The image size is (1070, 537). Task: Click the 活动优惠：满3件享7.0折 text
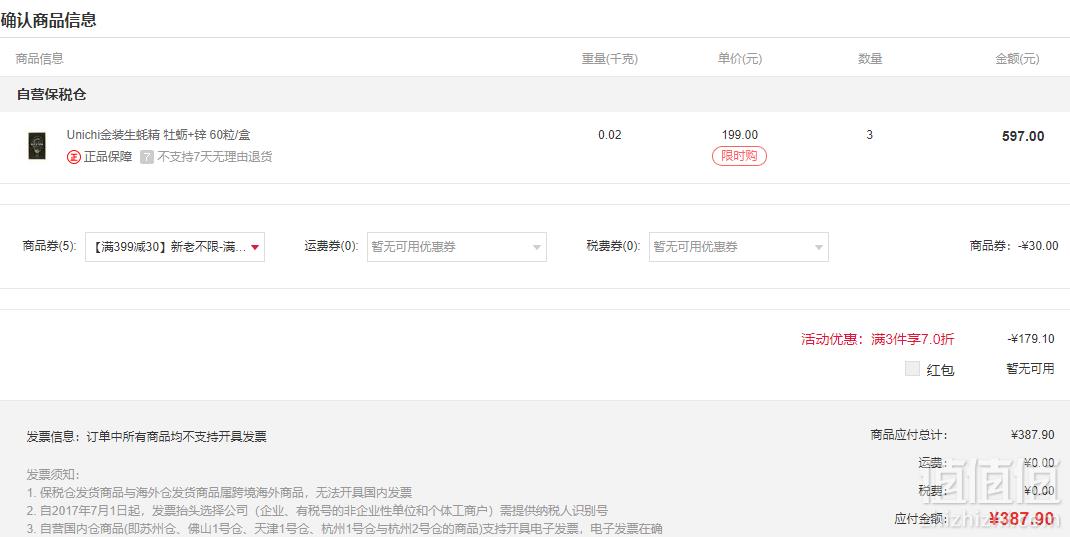[x=878, y=339]
